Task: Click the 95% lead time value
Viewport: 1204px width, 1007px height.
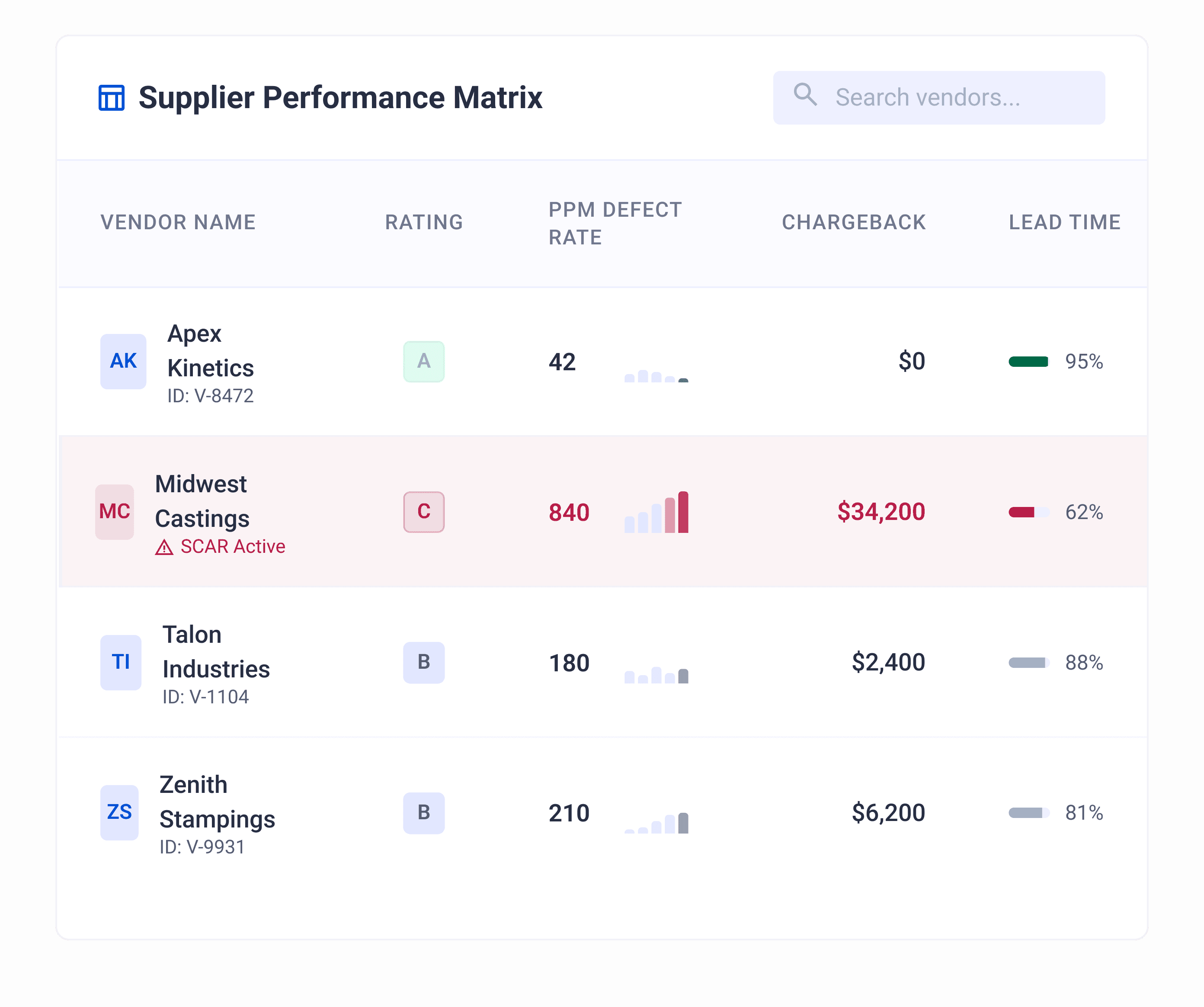Action: 1084,361
